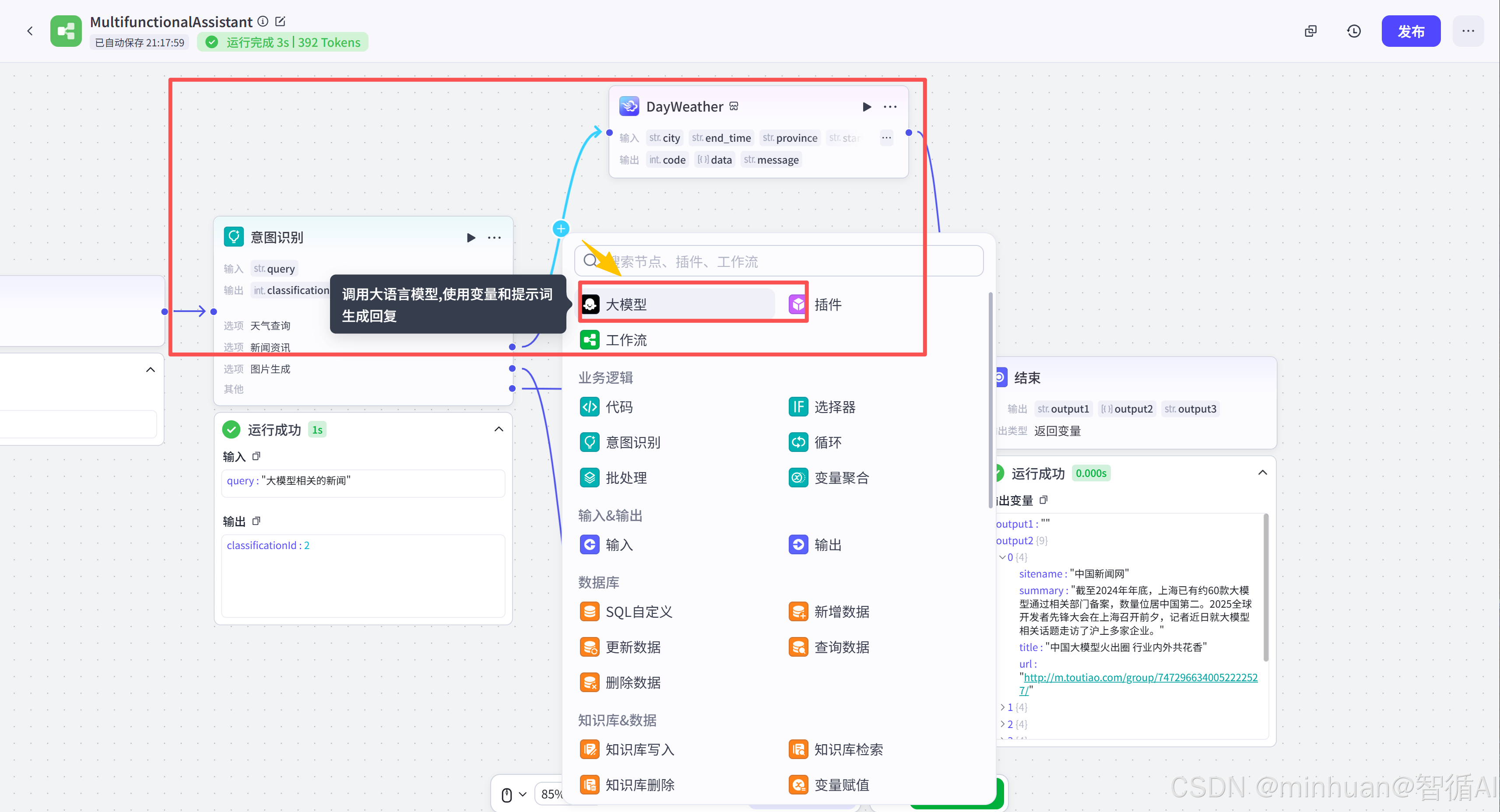Copy the 输出 content in run result
The image size is (1500, 812).
[x=256, y=521]
